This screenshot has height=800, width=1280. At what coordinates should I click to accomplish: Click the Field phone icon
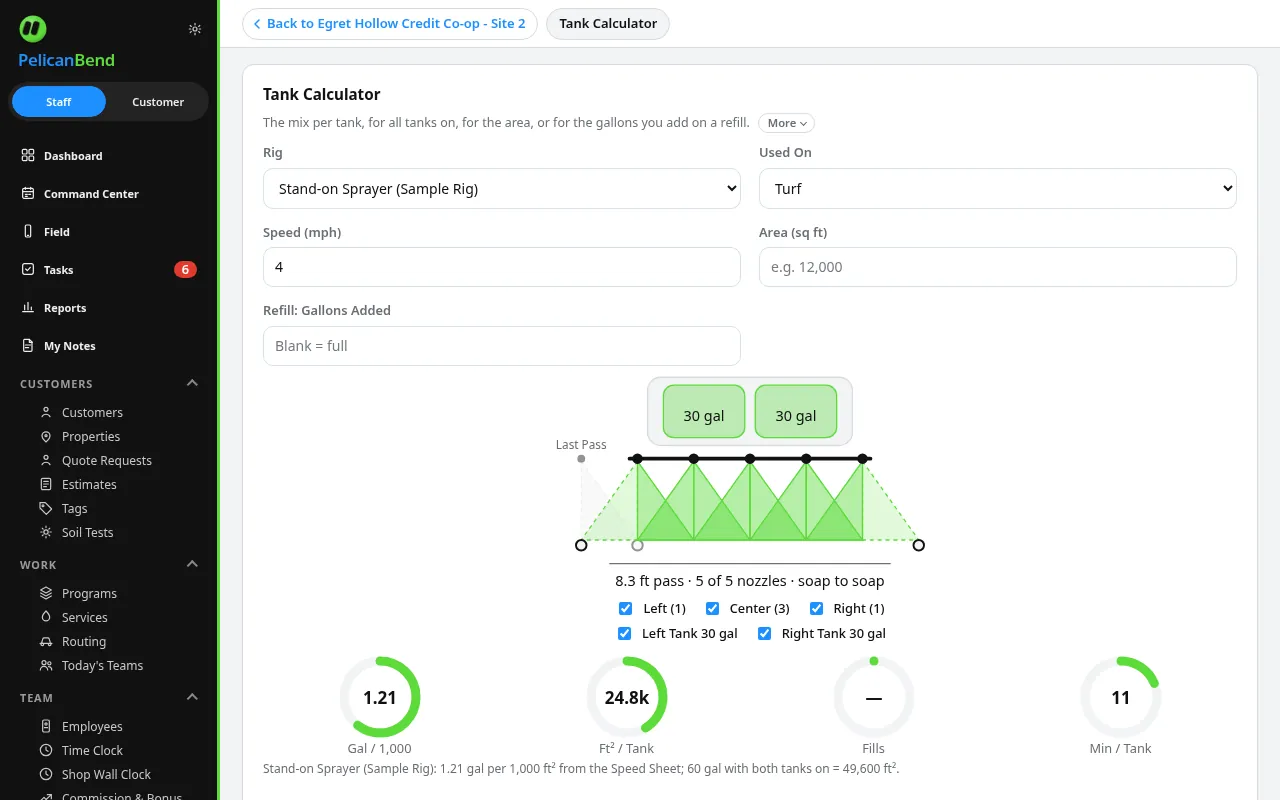pos(28,232)
